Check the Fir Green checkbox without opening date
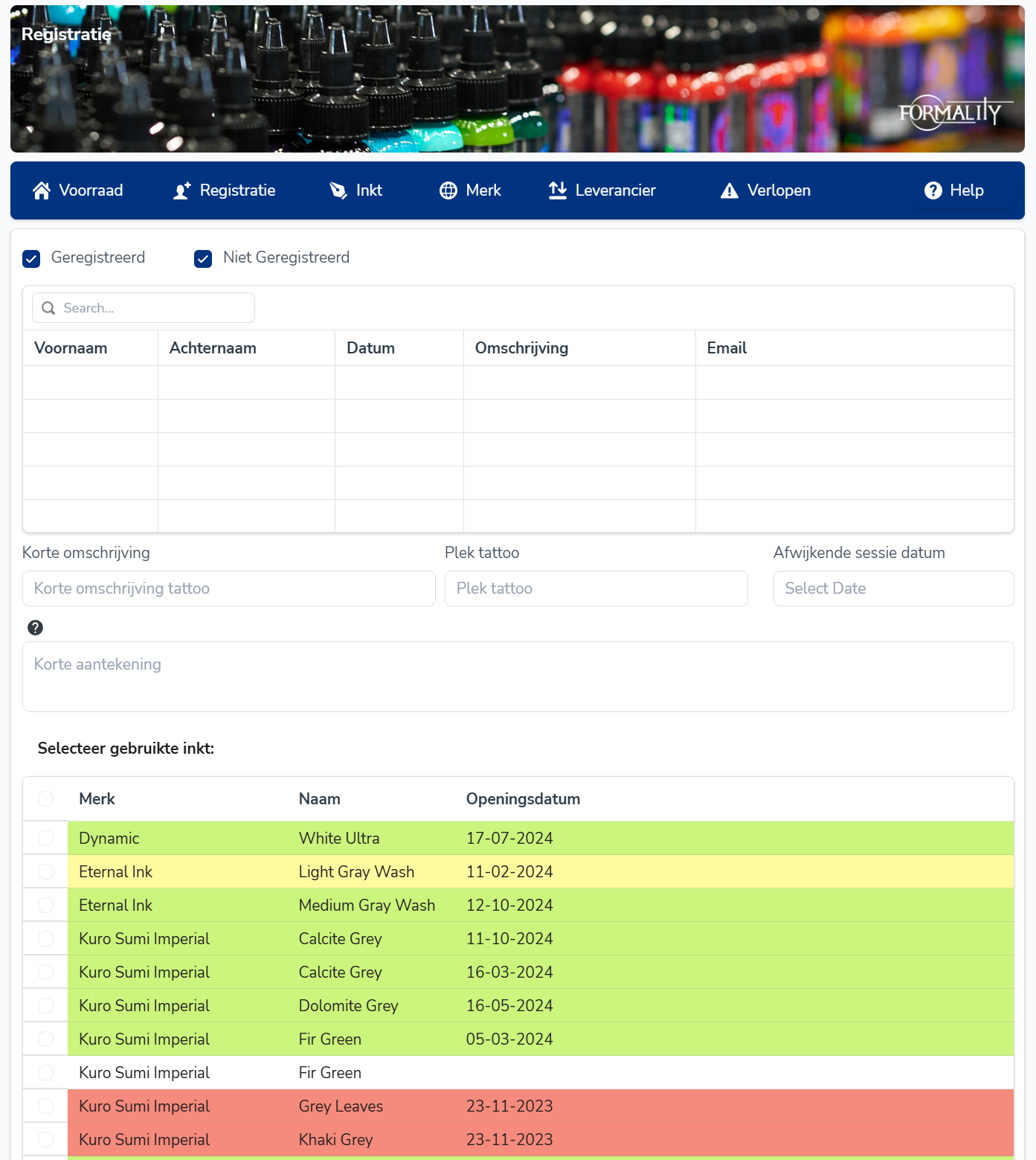The height and width of the screenshot is (1160, 1036). pos(46,1072)
